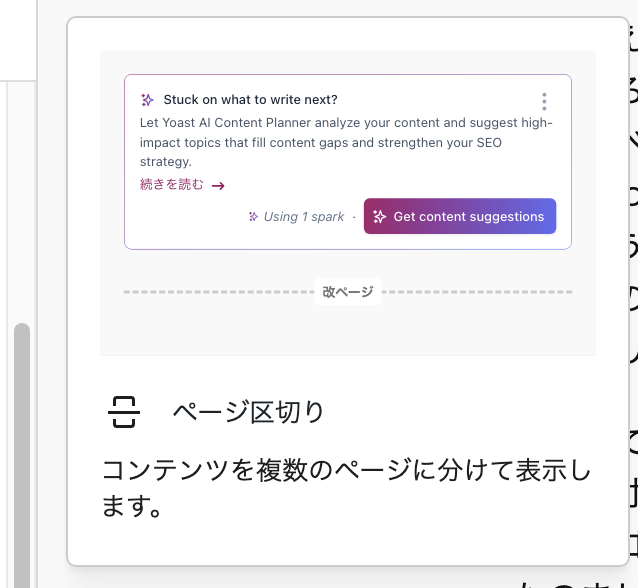Image resolution: width=638 pixels, height=588 pixels.
Task: Click the Get content suggestions button
Action: 460,216
